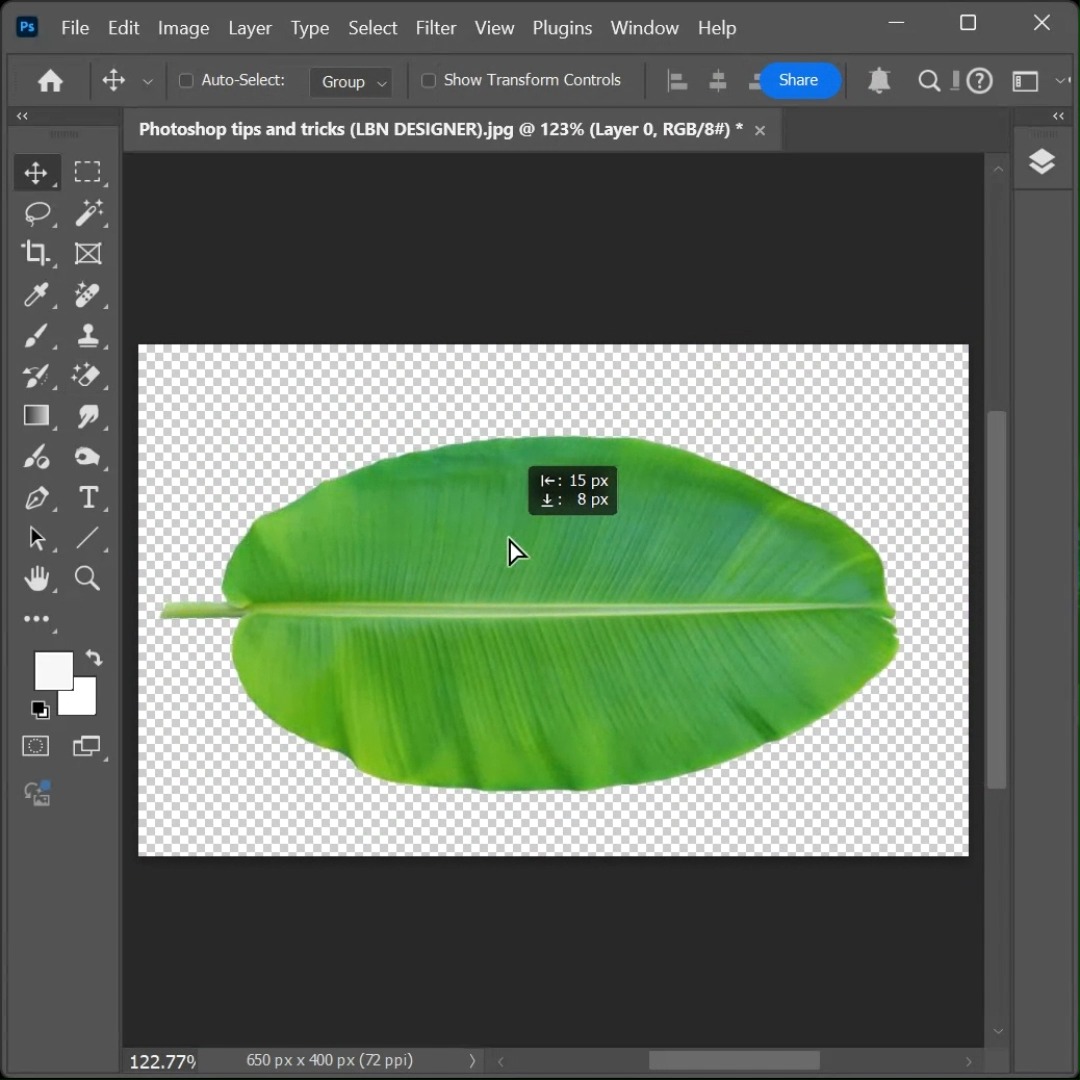Image resolution: width=1080 pixels, height=1080 pixels.
Task: Enable the Auto-Select checkbox
Action: tap(186, 81)
